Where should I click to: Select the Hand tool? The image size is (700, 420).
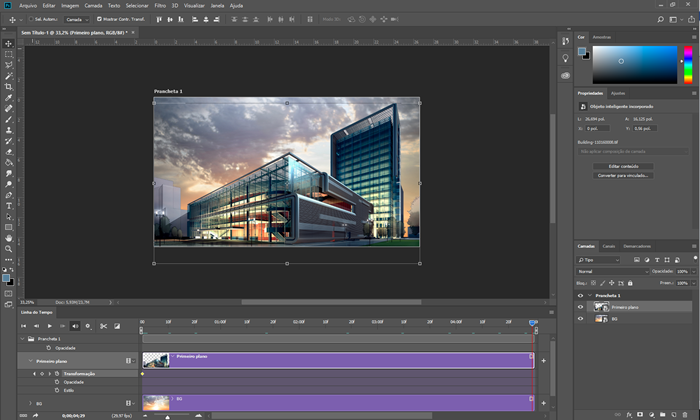tap(8, 238)
